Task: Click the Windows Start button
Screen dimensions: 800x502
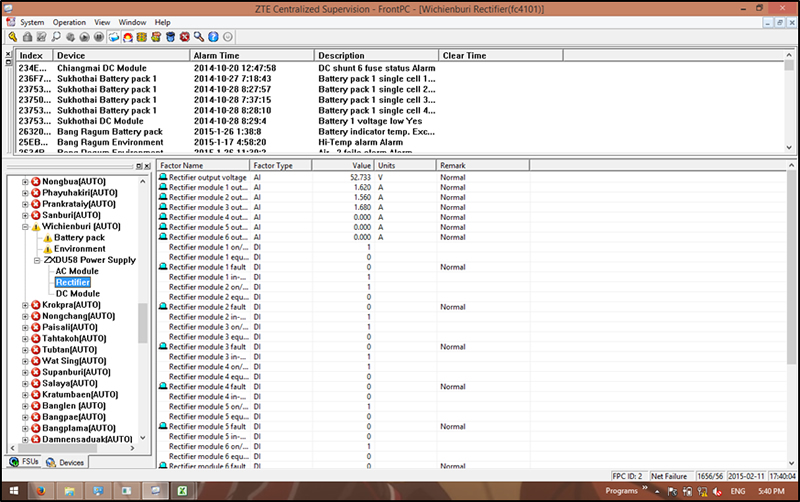Action: [x=12, y=492]
